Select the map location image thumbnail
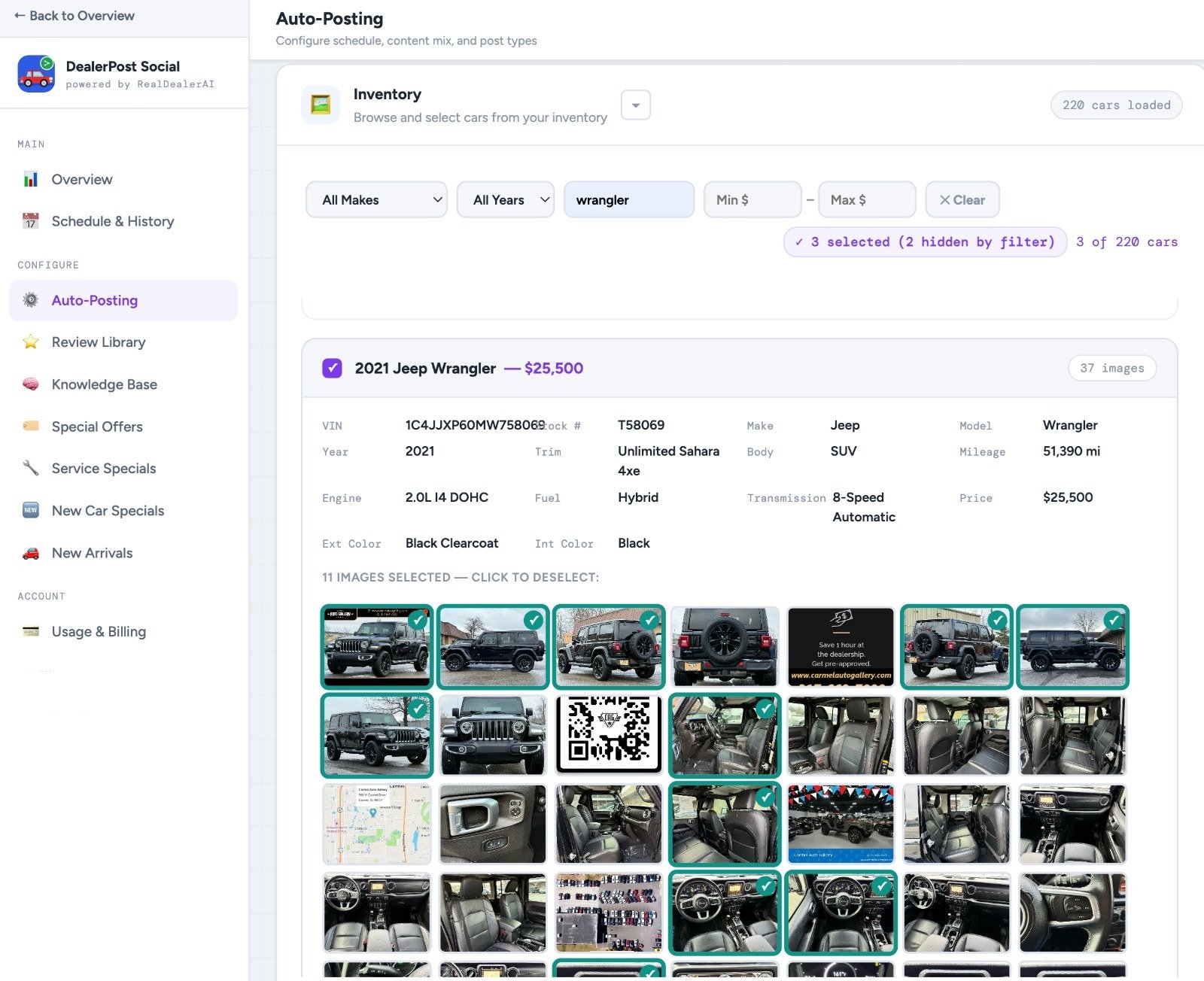 tap(377, 824)
